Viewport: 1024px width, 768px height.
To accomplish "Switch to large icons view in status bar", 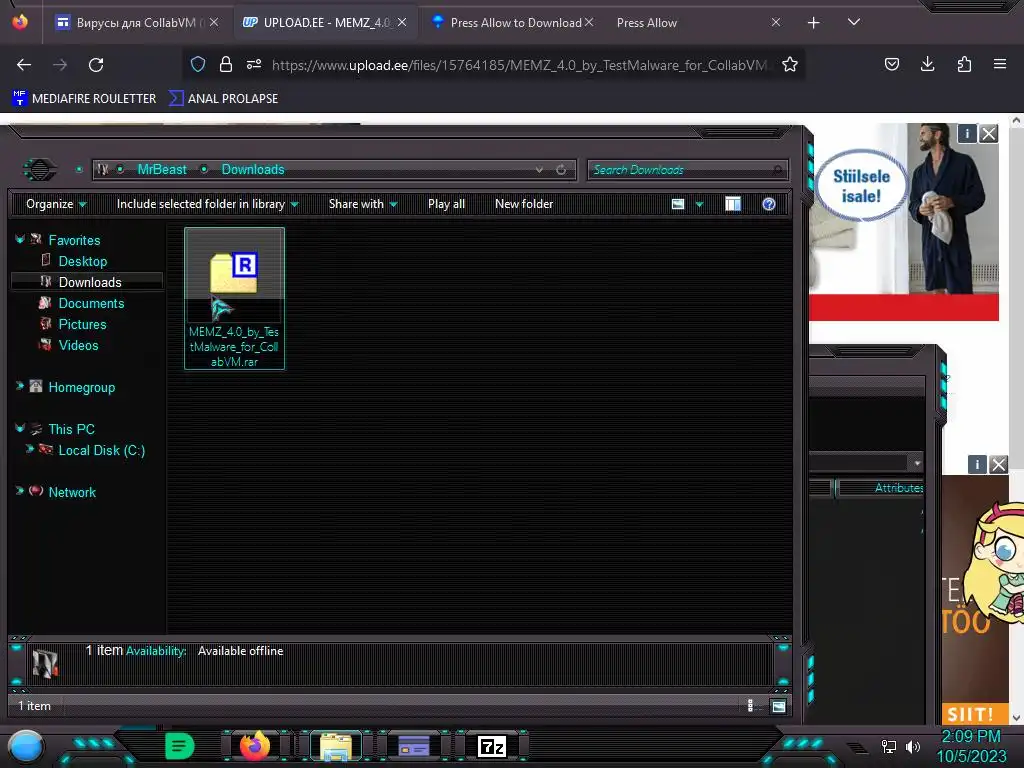I will pos(778,706).
